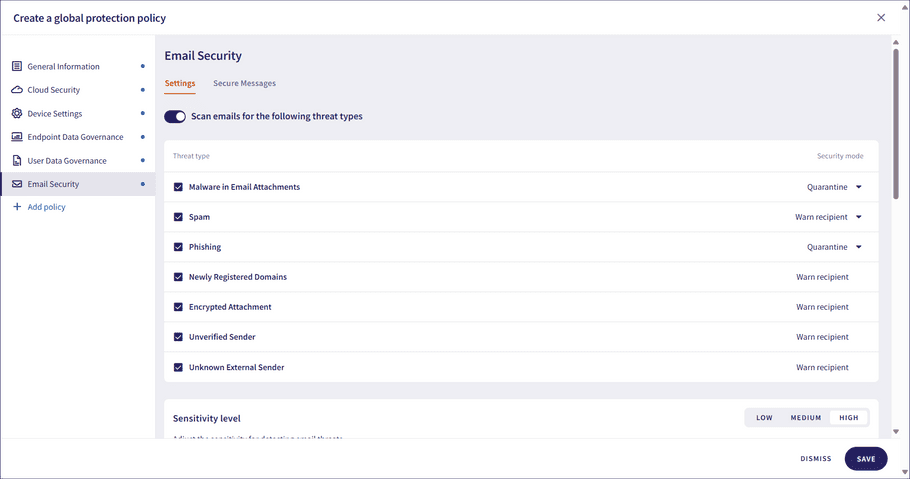Click the Security mode column header
910x479 pixels.
pyautogui.click(x=840, y=156)
